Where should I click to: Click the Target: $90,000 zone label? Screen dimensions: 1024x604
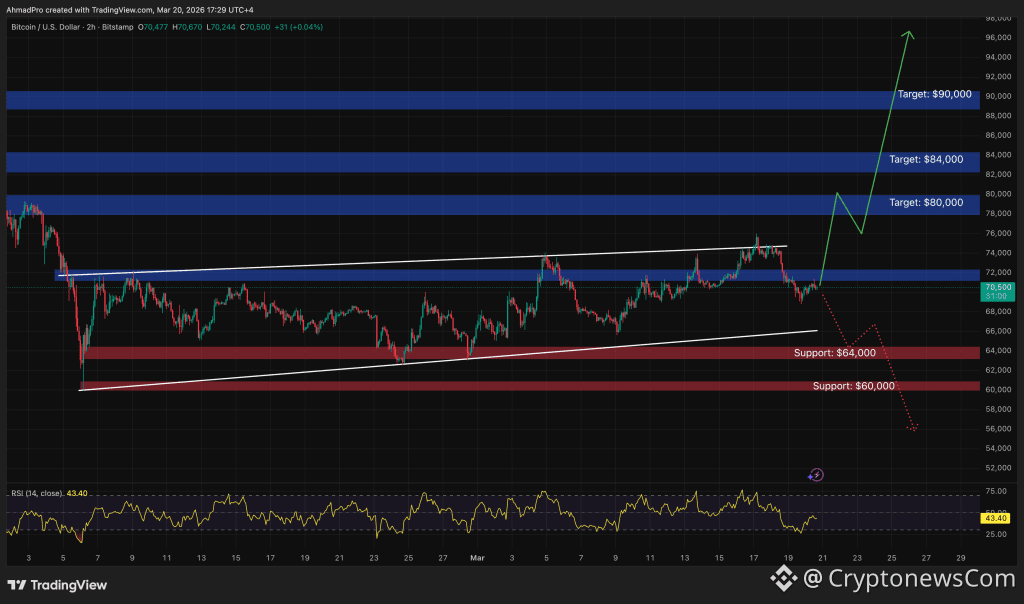[934, 94]
